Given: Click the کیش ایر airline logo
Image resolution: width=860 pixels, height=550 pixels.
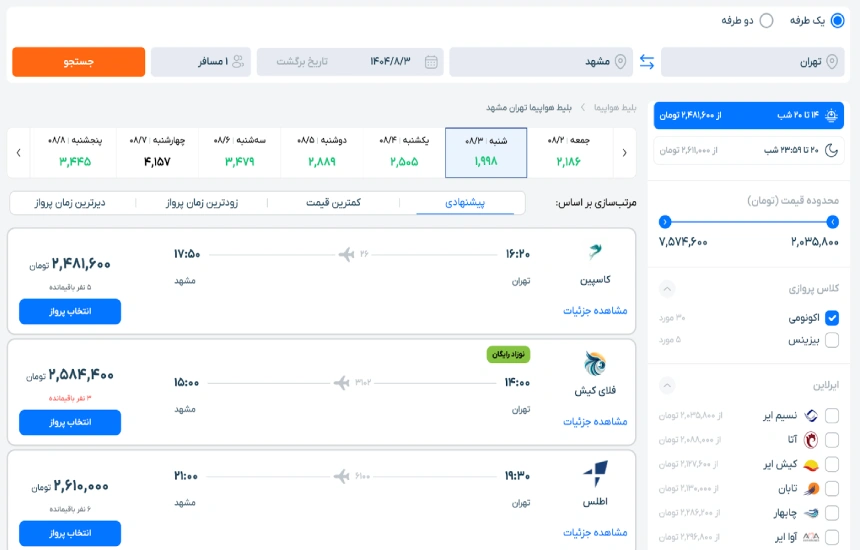Looking at the screenshot, I should point(811,465).
